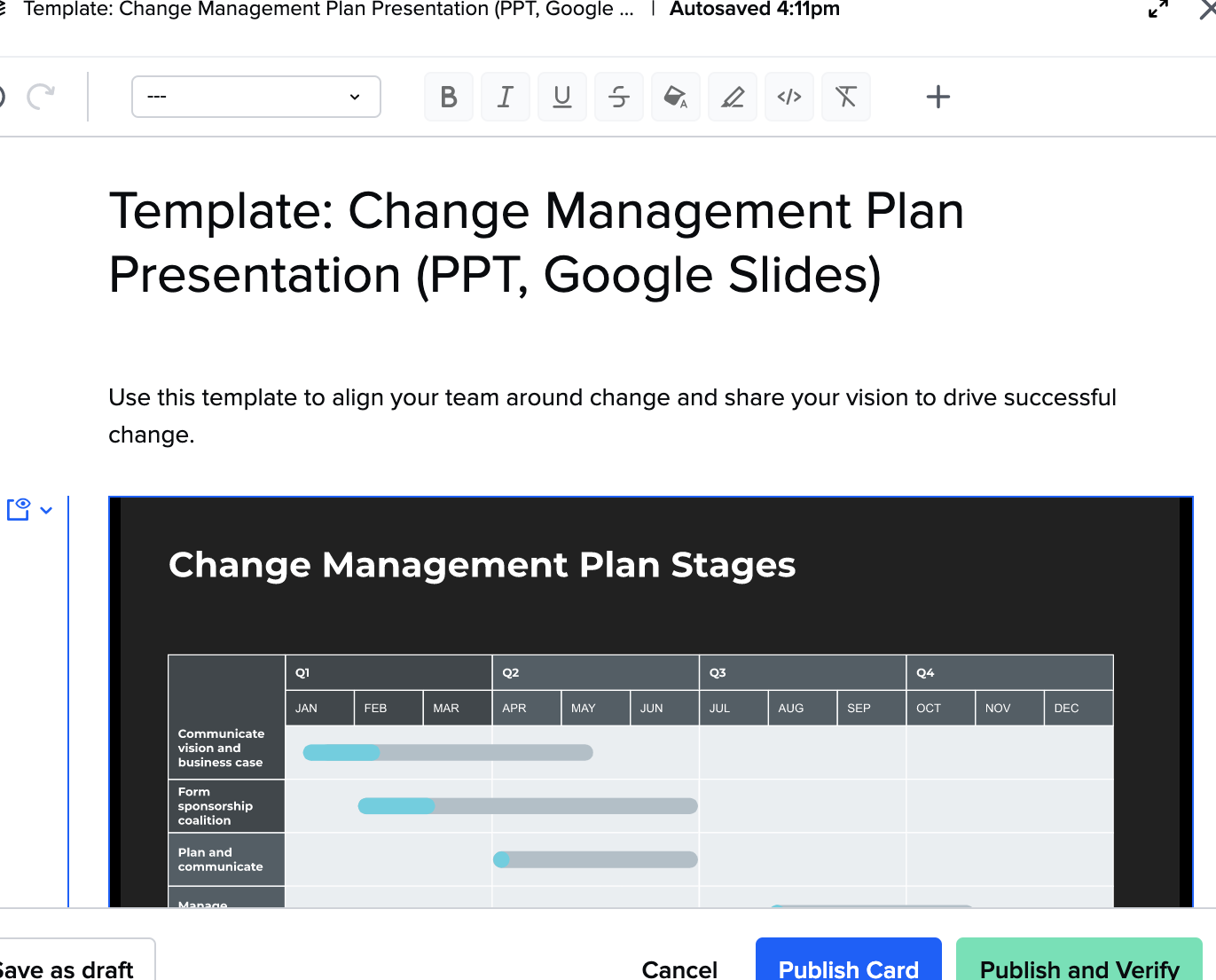
Task: Click the Q4 column header
Action: coord(1010,672)
